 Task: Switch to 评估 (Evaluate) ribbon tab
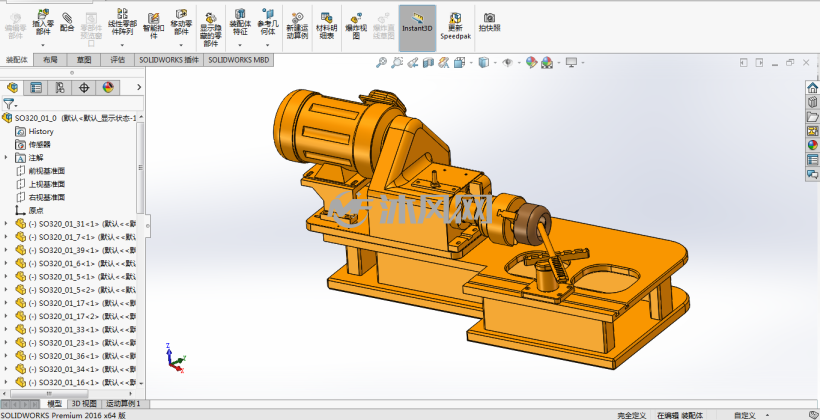click(118, 60)
